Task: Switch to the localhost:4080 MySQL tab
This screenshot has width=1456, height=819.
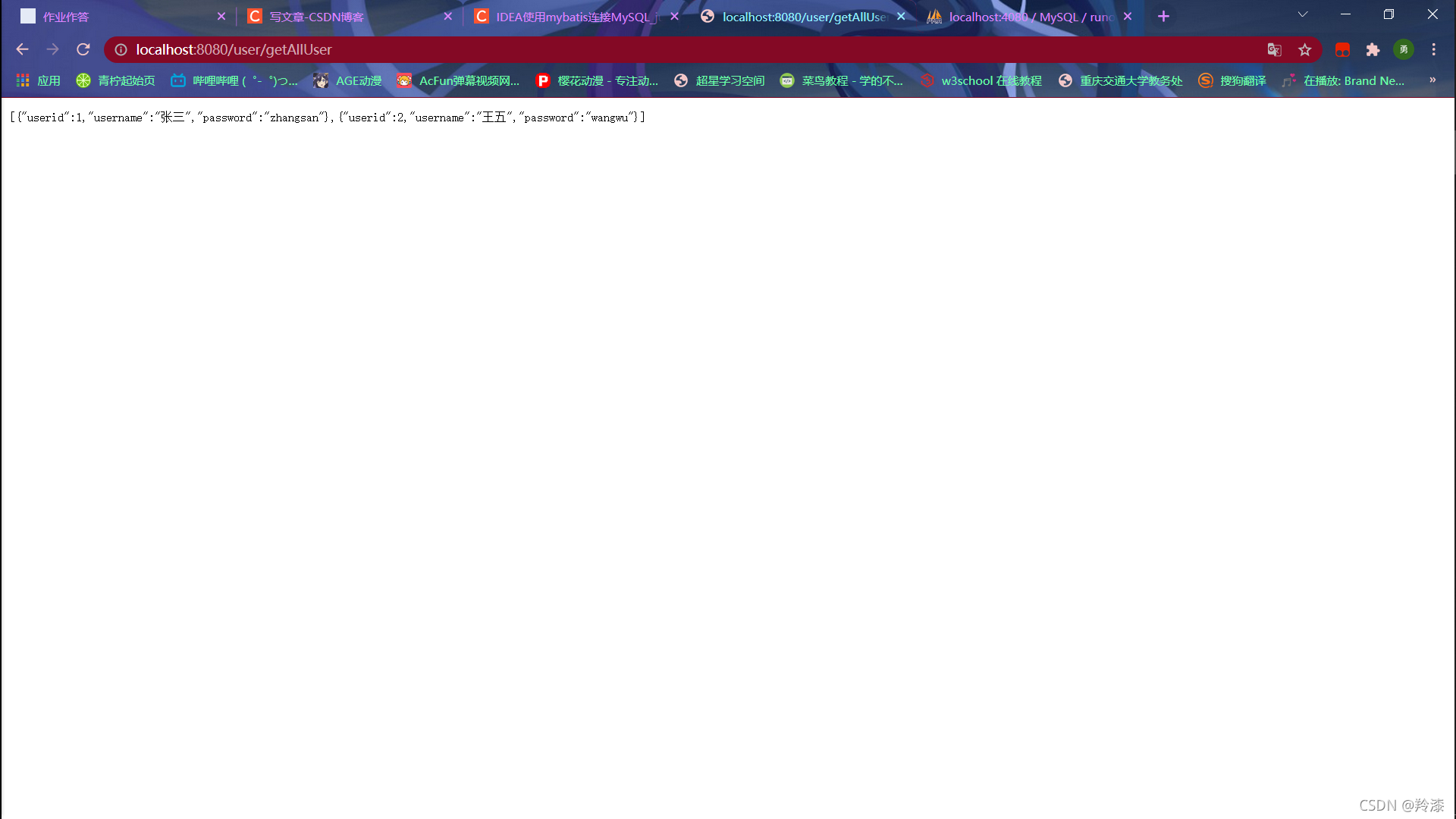Action: pos(1029,16)
